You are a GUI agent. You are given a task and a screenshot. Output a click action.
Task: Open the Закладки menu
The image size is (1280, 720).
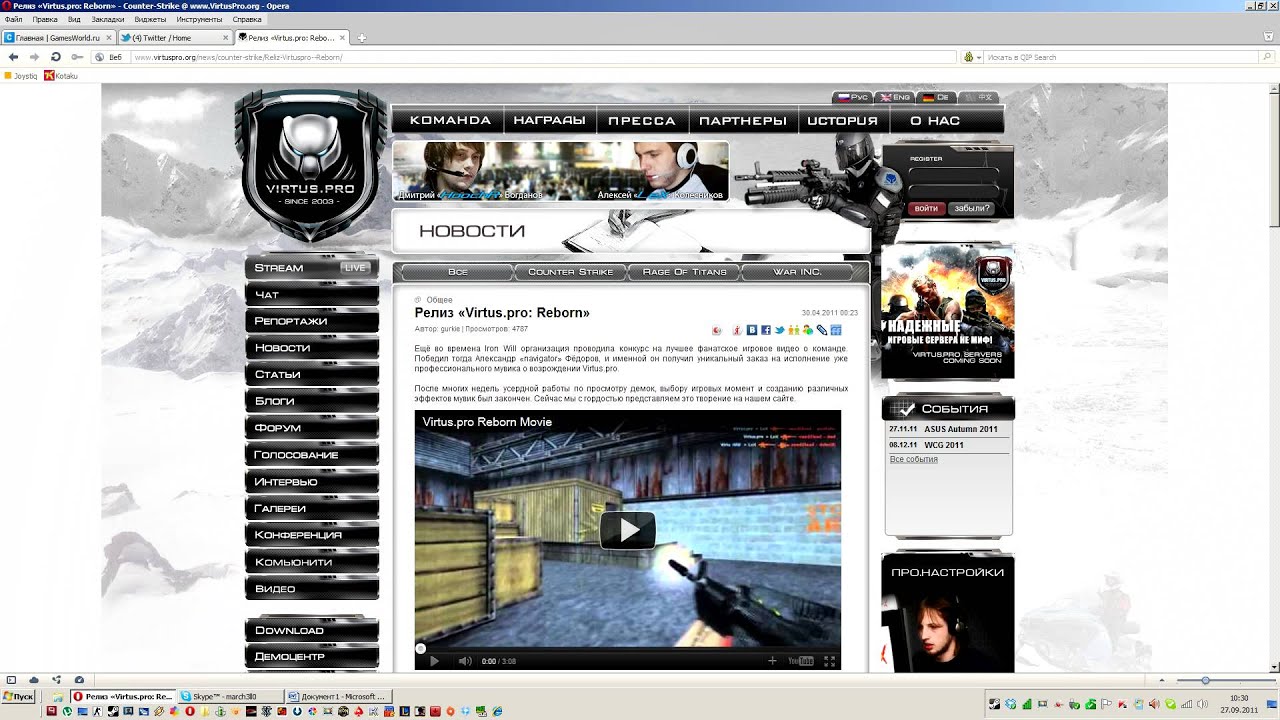point(108,19)
